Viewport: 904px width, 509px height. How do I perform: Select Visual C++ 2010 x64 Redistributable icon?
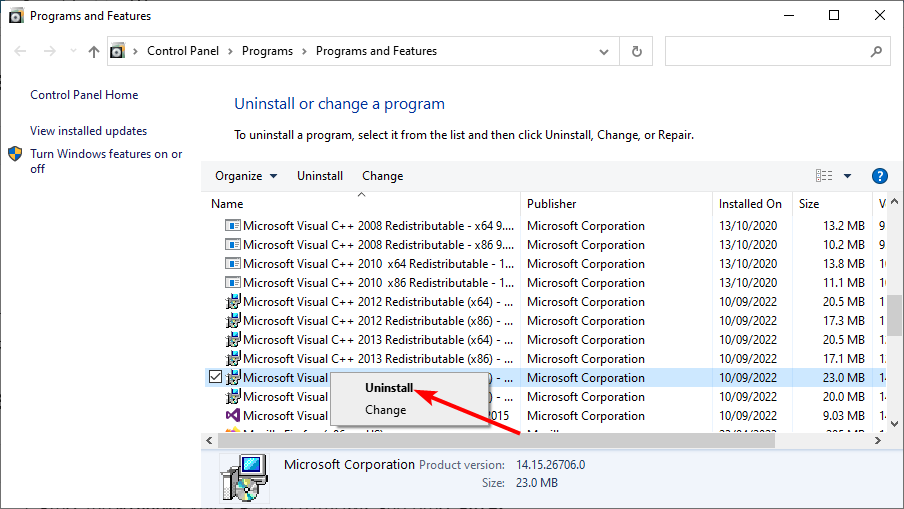[232, 263]
